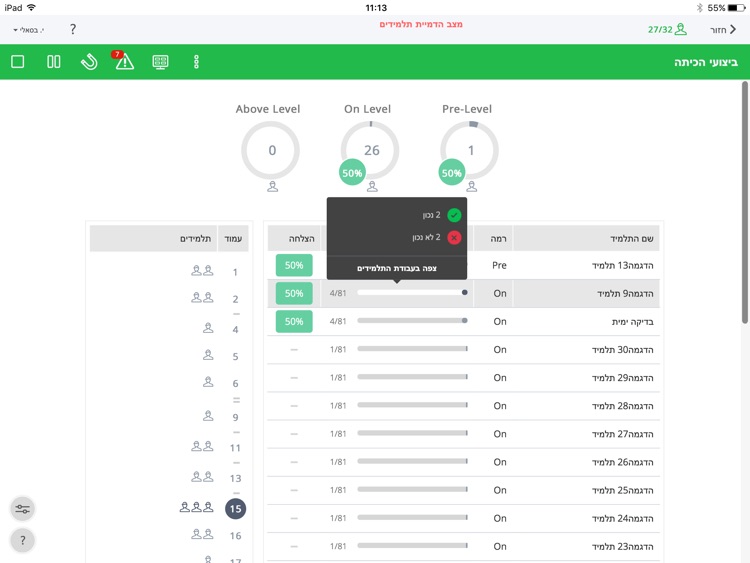Click student icon under Pre-Level
The image size is (750, 563).
(472, 187)
